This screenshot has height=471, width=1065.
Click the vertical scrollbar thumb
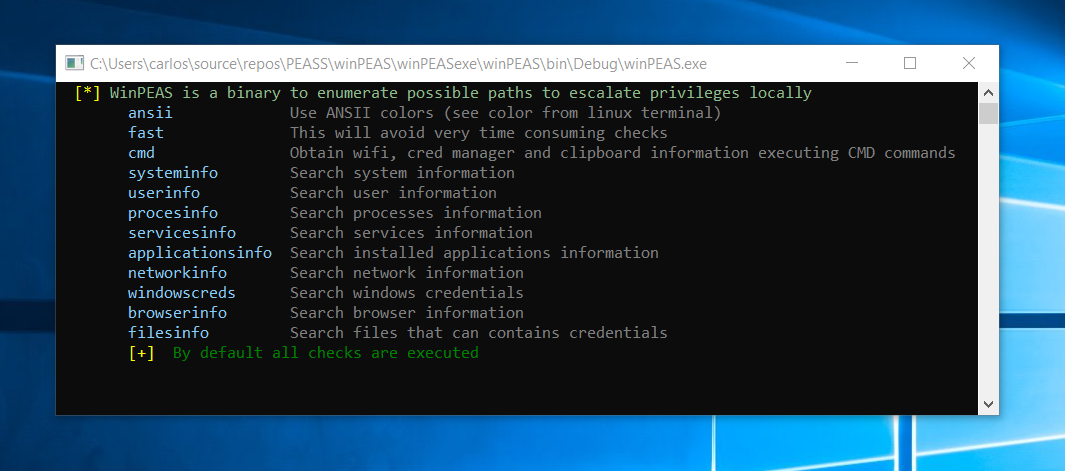pyautogui.click(x=988, y=114)
